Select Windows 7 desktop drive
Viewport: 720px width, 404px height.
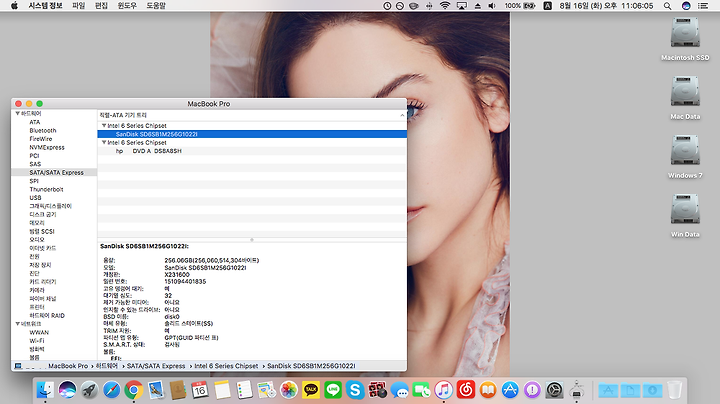(x=685, y=157)
